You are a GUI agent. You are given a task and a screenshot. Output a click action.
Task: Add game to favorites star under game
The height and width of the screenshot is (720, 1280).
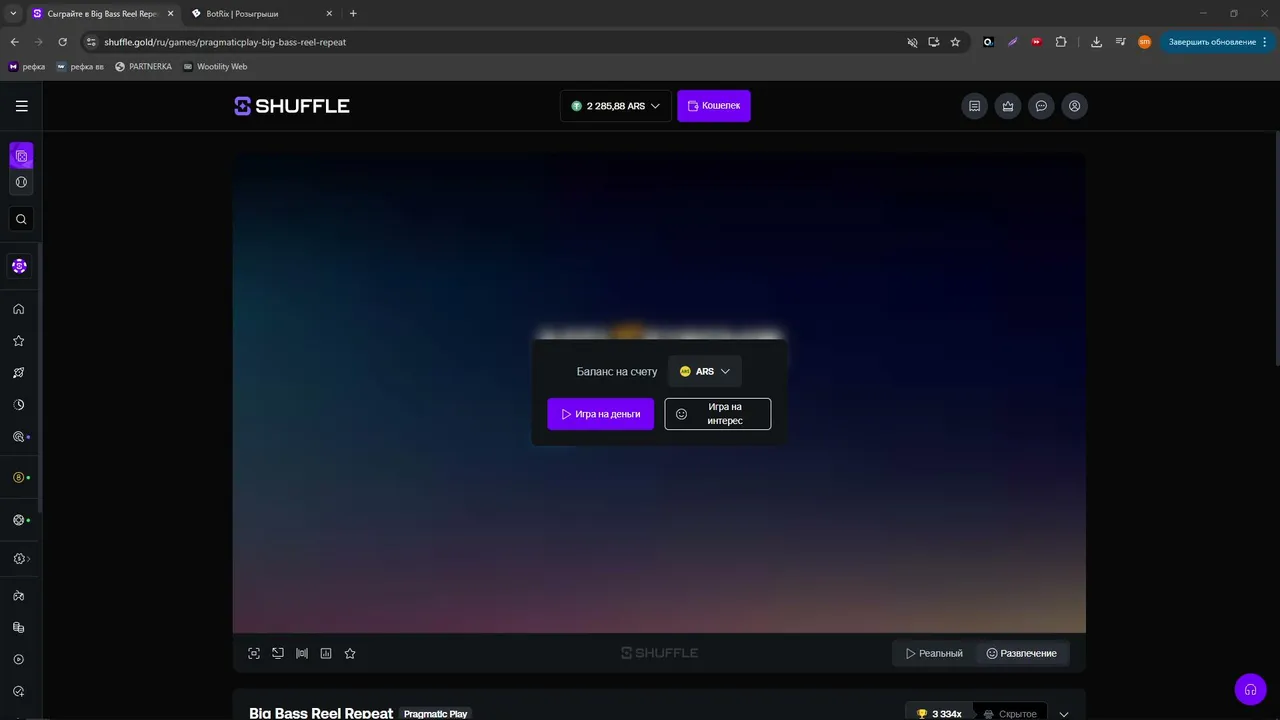350,653
